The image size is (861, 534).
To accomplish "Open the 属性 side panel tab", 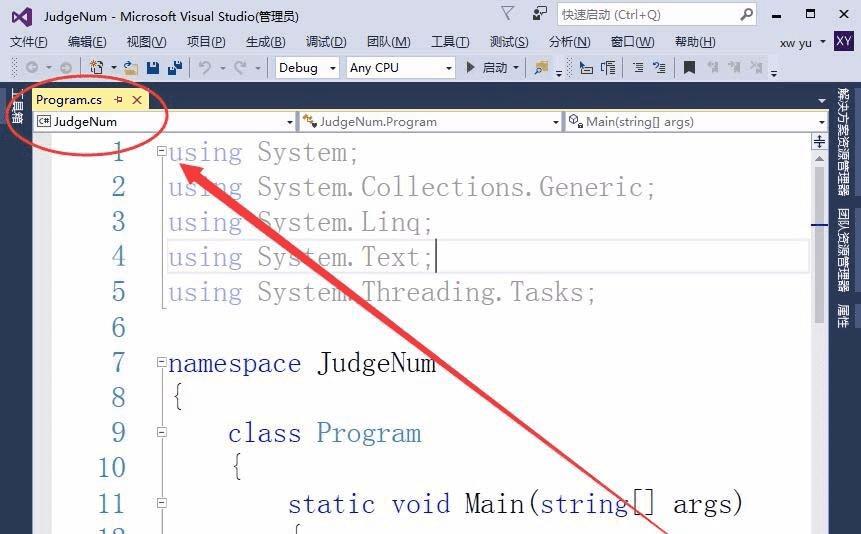I will (843, 316).
